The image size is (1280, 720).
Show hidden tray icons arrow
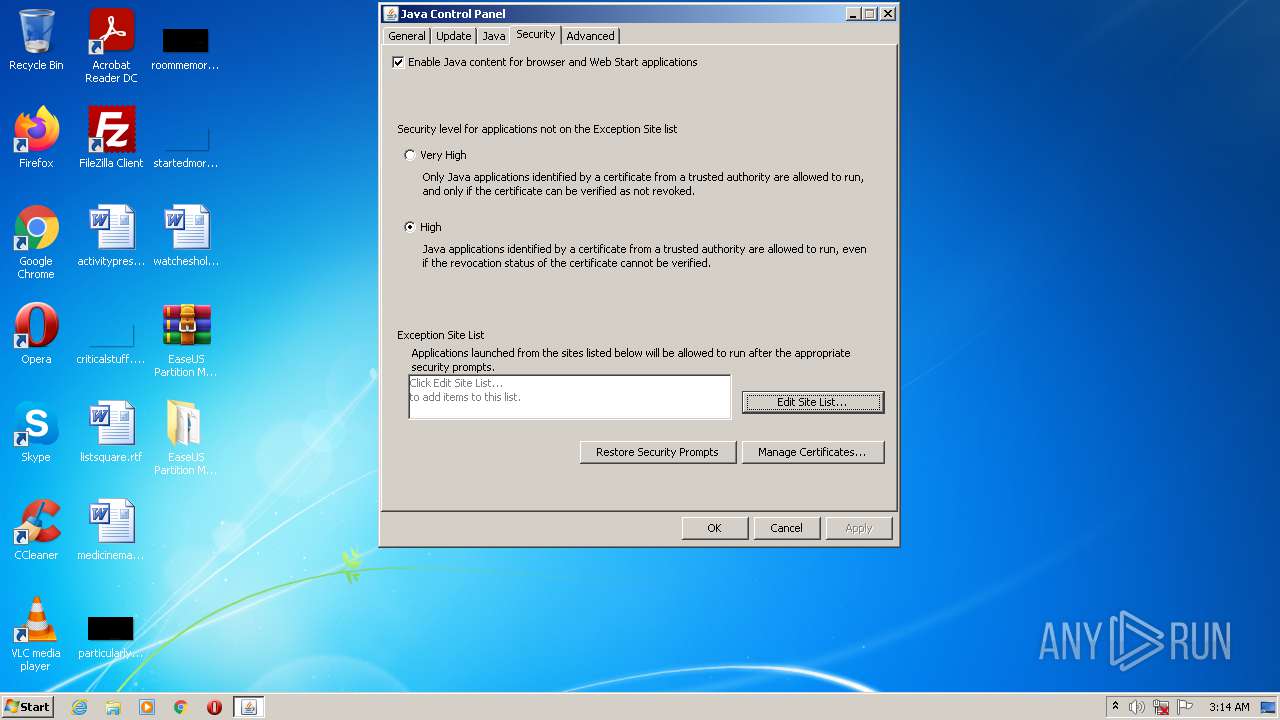pos(1115,707)
